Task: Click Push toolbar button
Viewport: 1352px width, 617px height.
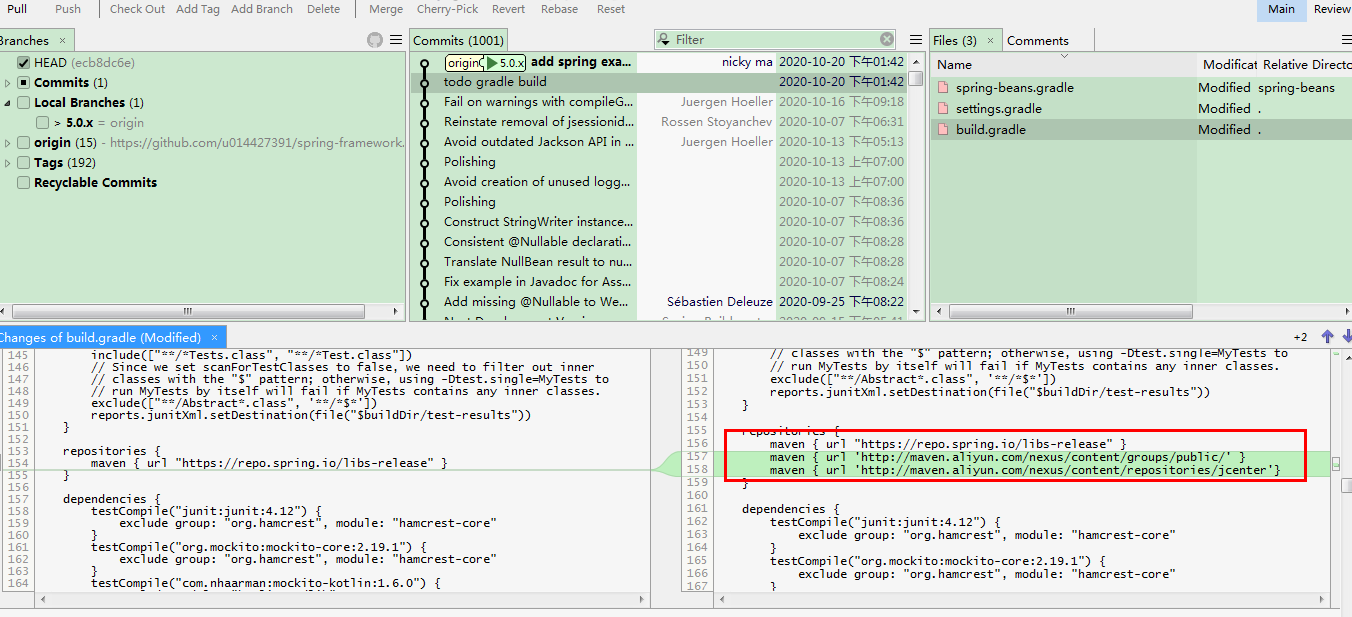Action: point(68,9)
